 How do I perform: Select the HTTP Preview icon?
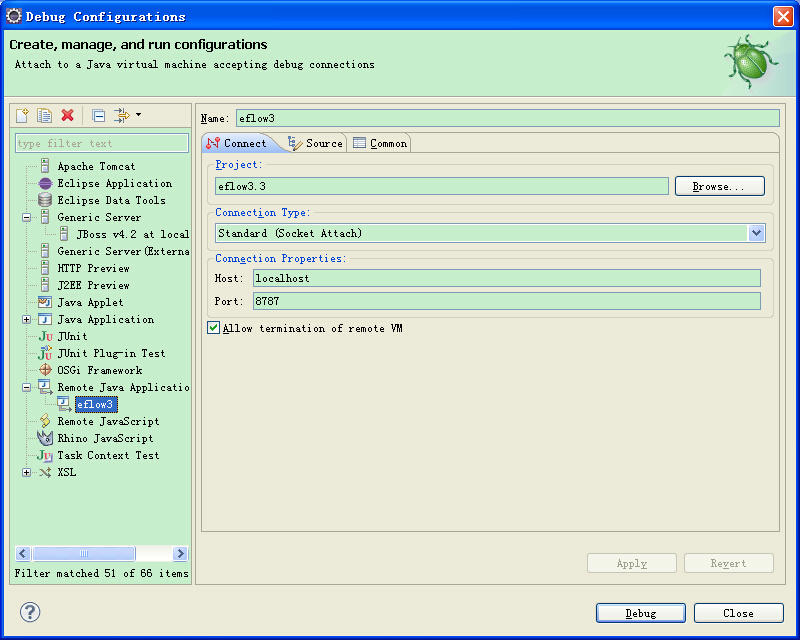(x=45, y=268)
